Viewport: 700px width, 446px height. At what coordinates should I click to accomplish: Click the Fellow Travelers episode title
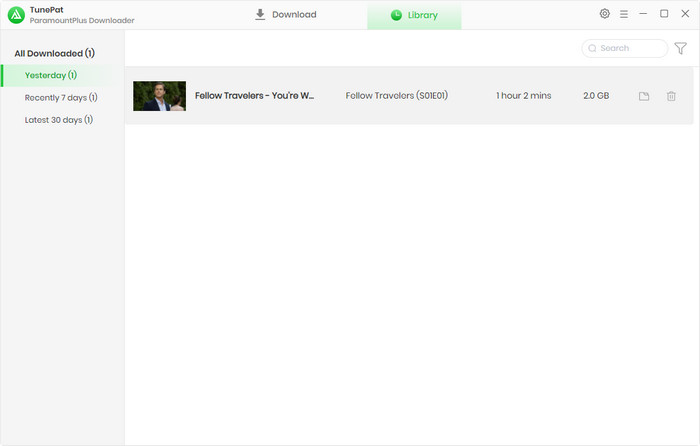click(254, 96)
